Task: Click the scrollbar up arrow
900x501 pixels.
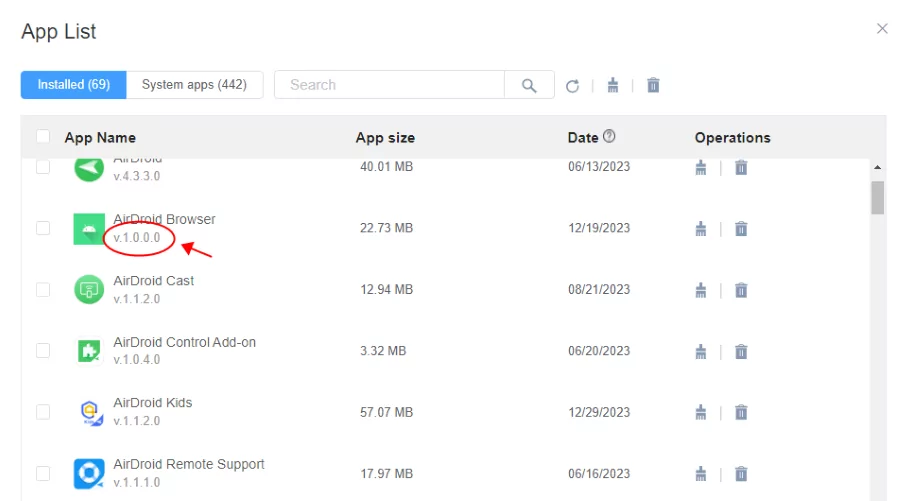Action: click(878, 167)
